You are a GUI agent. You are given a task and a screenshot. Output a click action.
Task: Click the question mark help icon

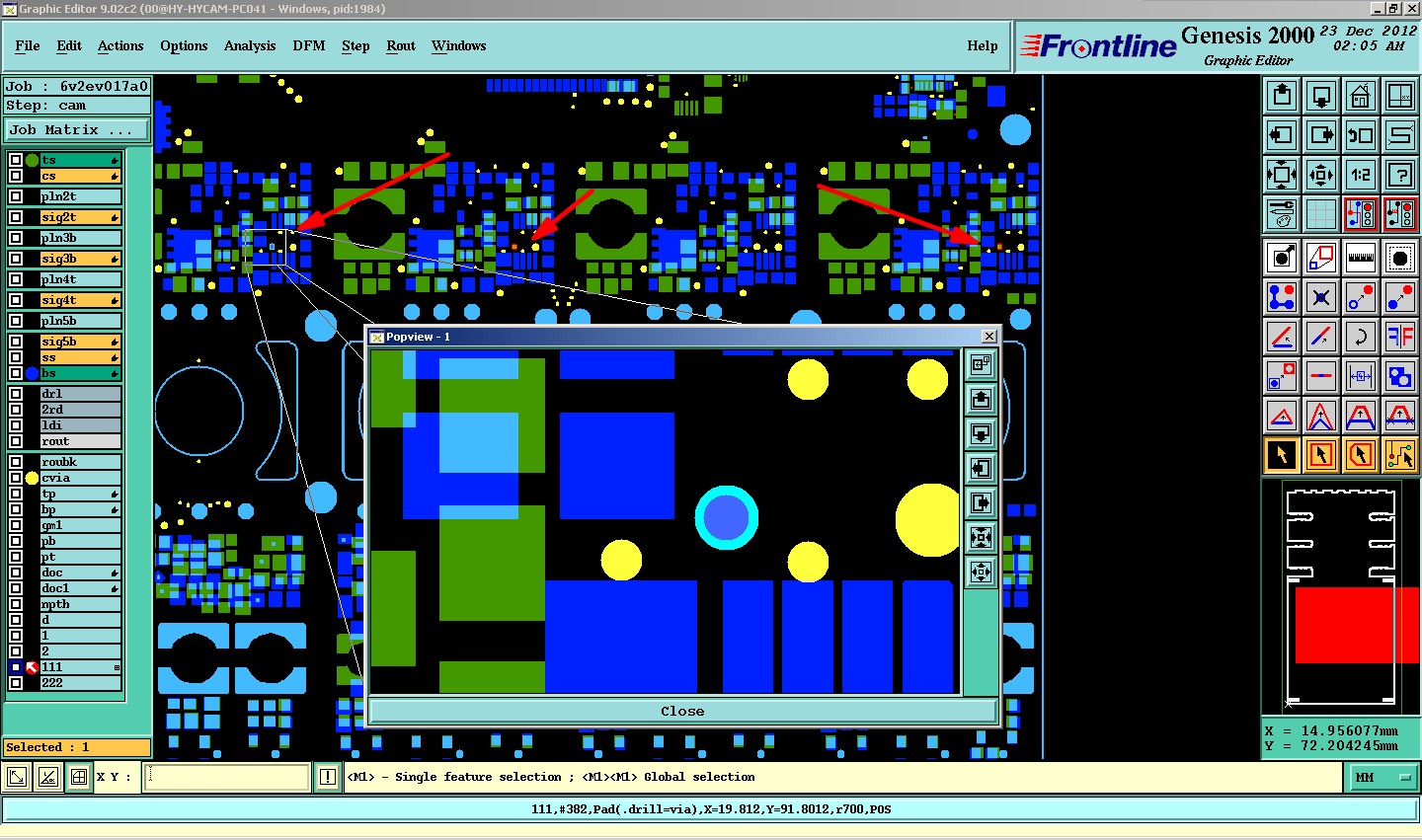[x=1400, y=175]
